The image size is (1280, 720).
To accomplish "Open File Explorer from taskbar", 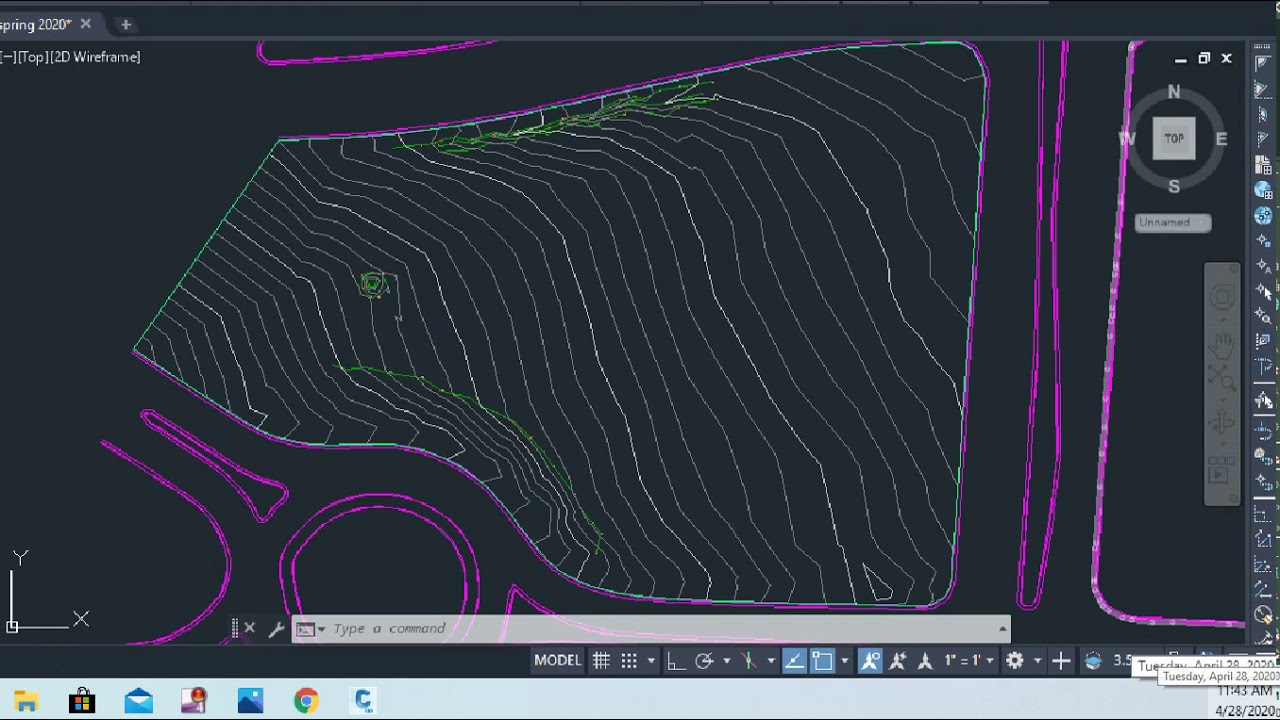I will (x=25, y=701).
